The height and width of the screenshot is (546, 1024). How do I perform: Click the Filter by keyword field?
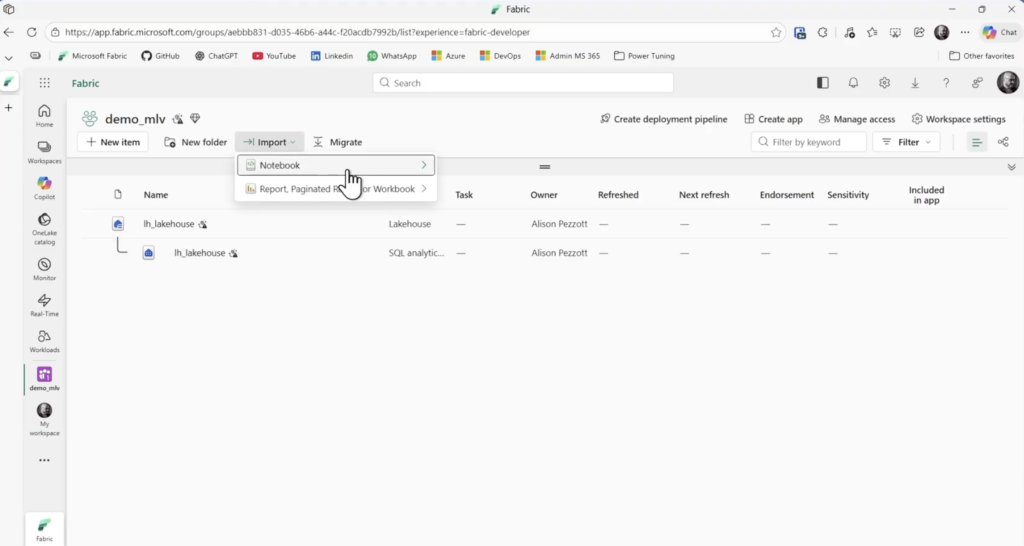(813, 142)
